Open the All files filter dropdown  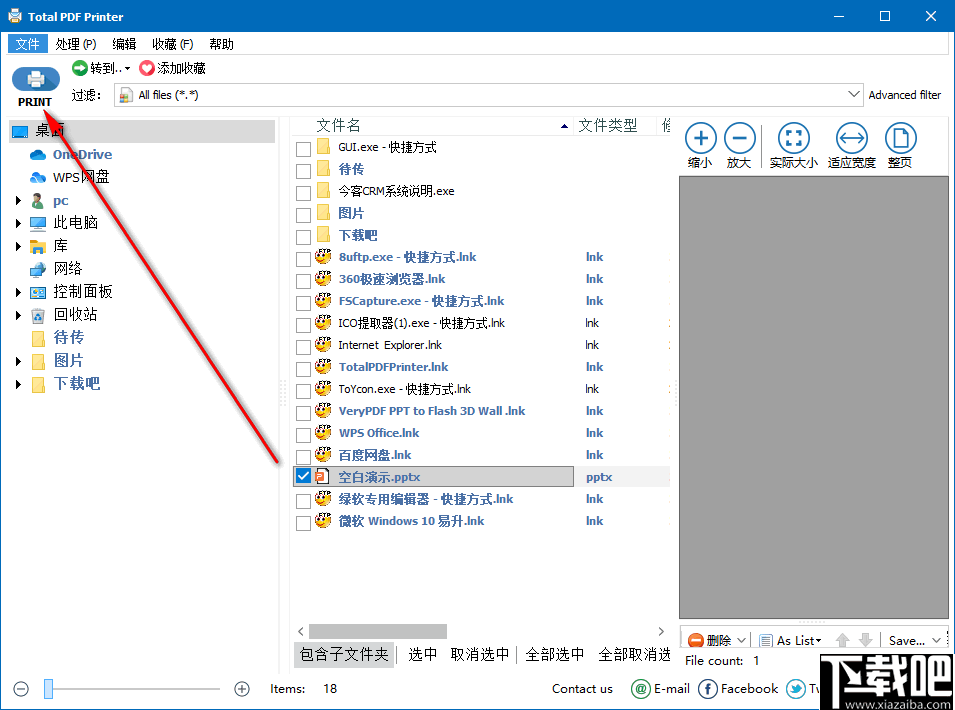pyautogui.click(x=853, y=94)
